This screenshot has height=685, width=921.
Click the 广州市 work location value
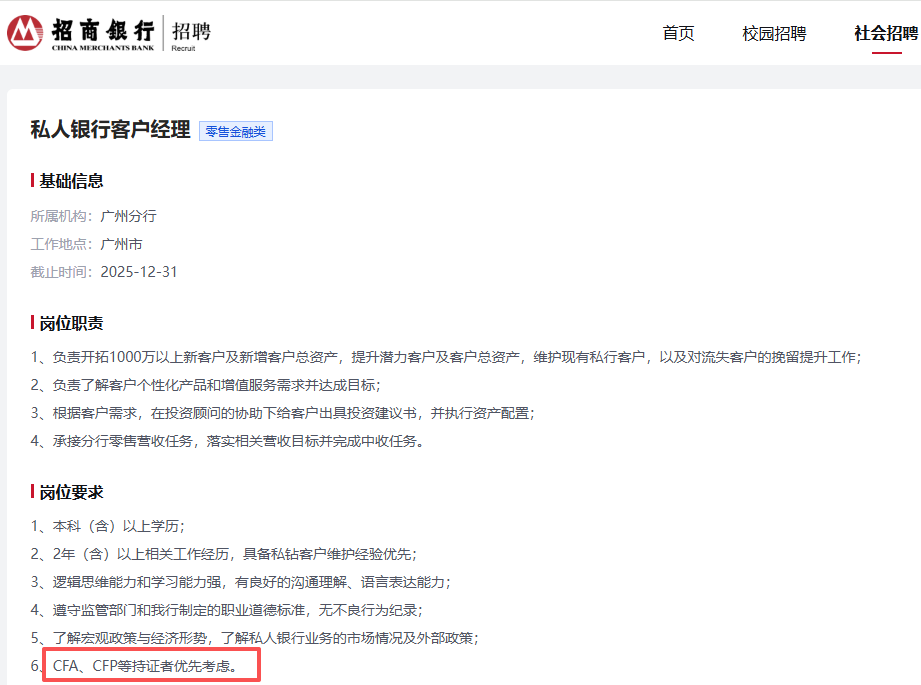(x=122, y=244)
